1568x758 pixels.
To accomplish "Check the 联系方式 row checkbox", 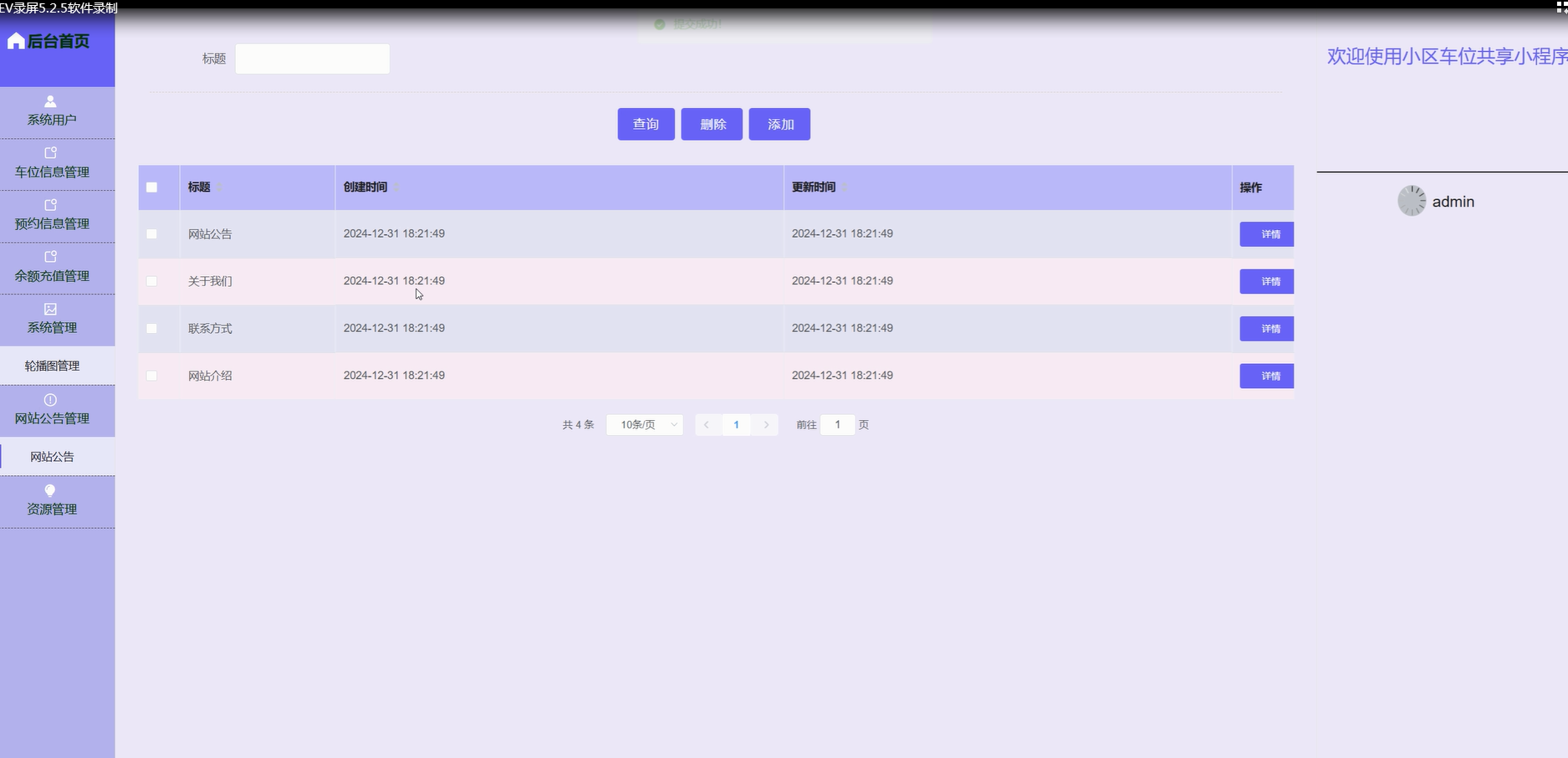I will point(151,329).
